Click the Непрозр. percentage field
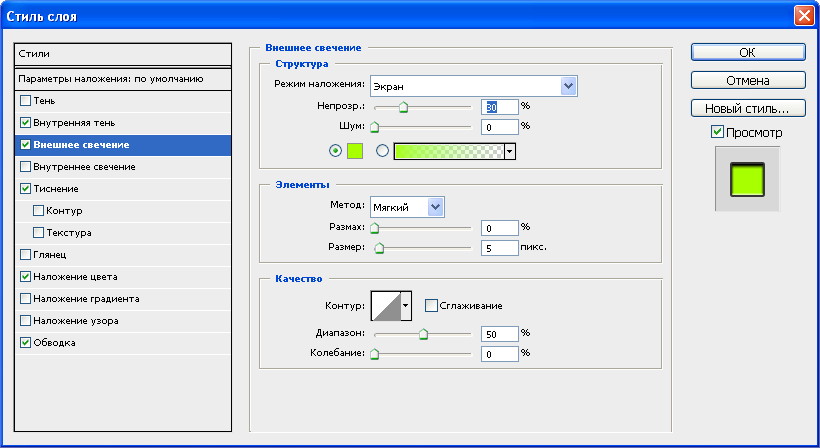Viewport: 820px width, 448px height. coord(499,107)
